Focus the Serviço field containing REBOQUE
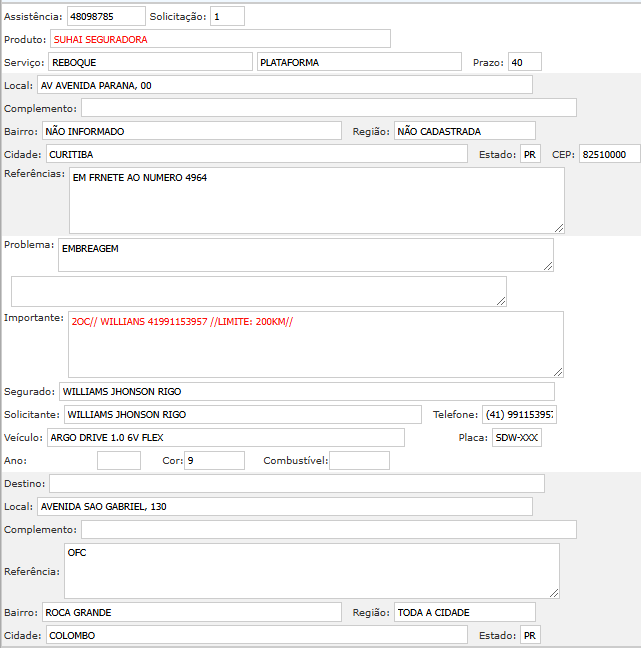Screen dimensions: 641x648 pos(150,62)
